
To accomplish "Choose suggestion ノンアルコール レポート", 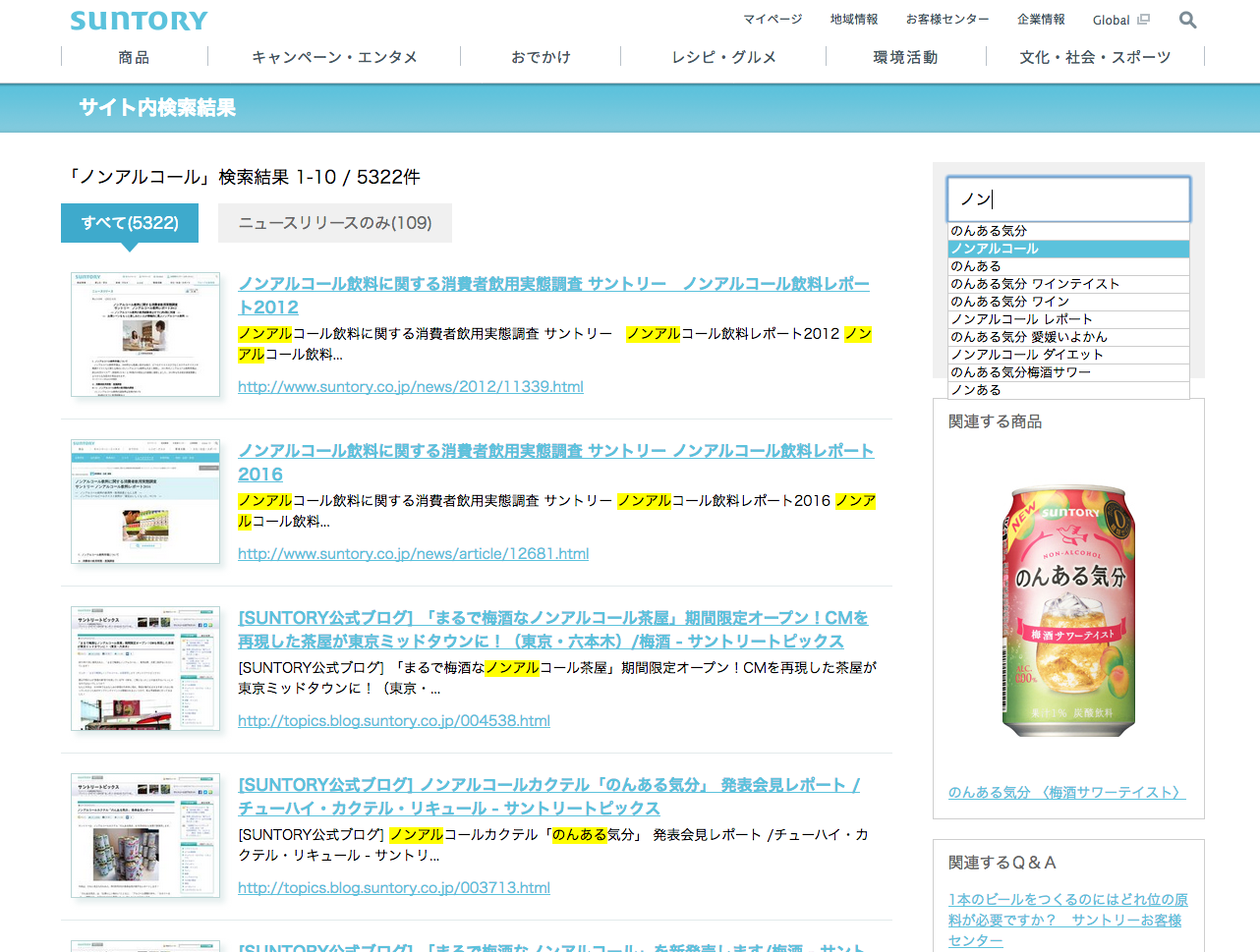I will coord(1068,319).
